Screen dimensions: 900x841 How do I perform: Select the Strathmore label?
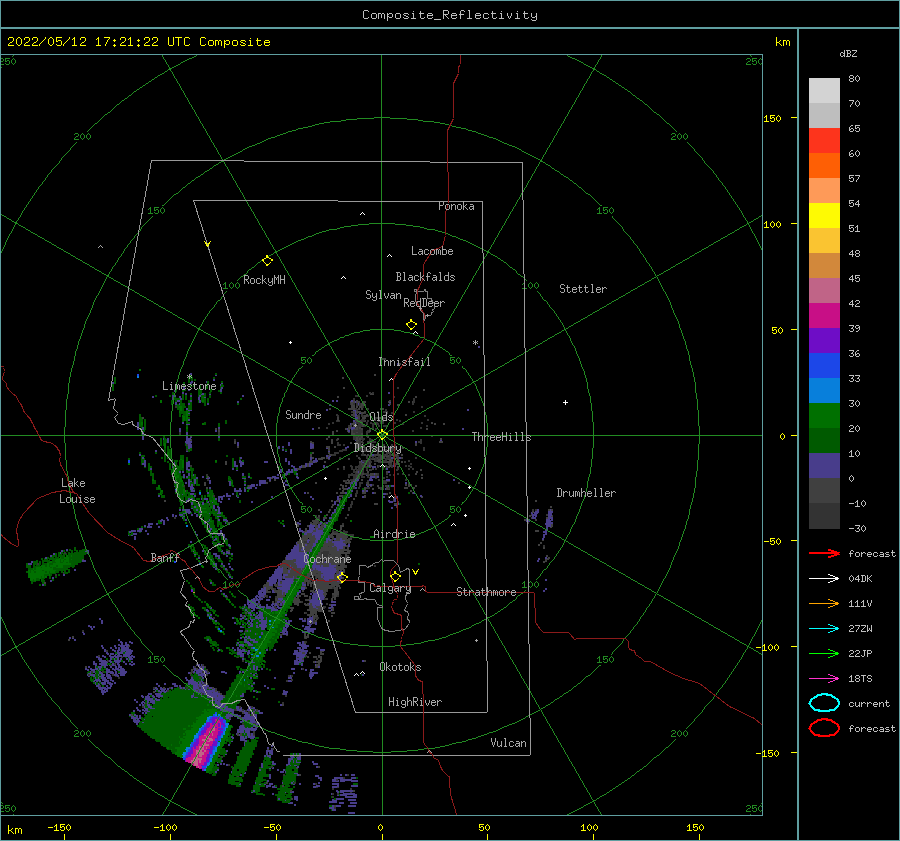tap(486, 592)
